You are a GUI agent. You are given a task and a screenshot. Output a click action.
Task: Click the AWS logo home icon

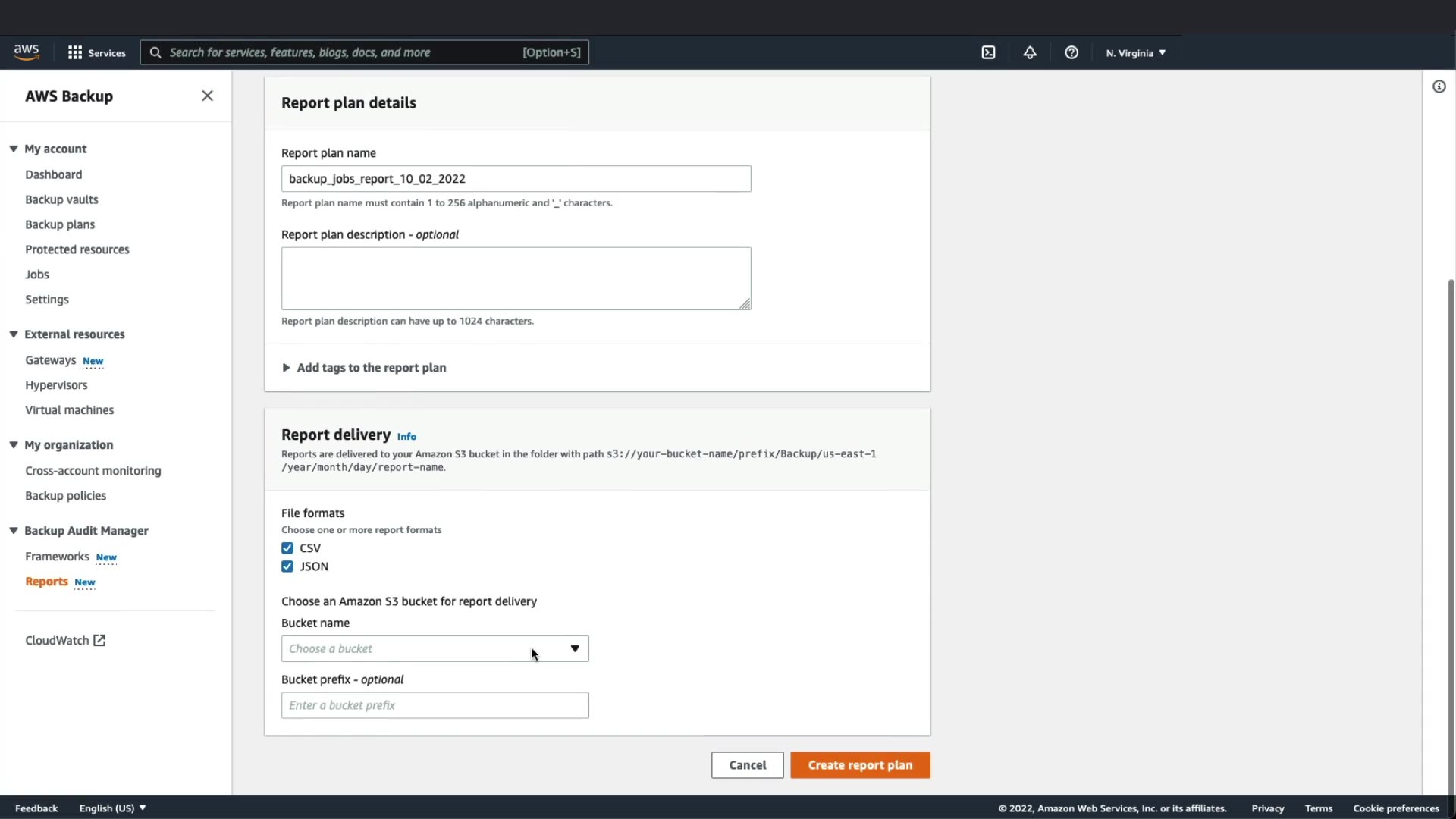point(27,52)
